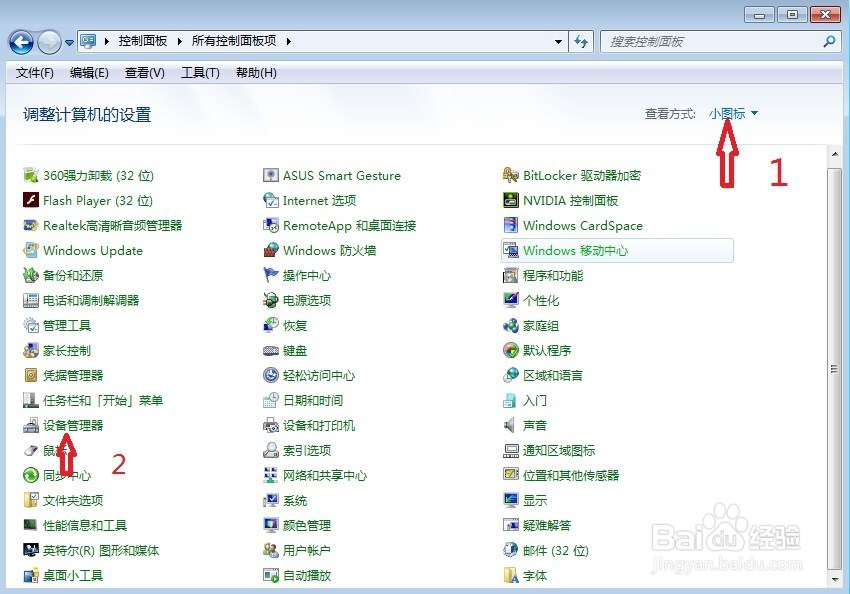Image resolution: width=850 pixels, height=594 pixels.
Task: Open the 键盘 icon
Action: pos(271,351)
